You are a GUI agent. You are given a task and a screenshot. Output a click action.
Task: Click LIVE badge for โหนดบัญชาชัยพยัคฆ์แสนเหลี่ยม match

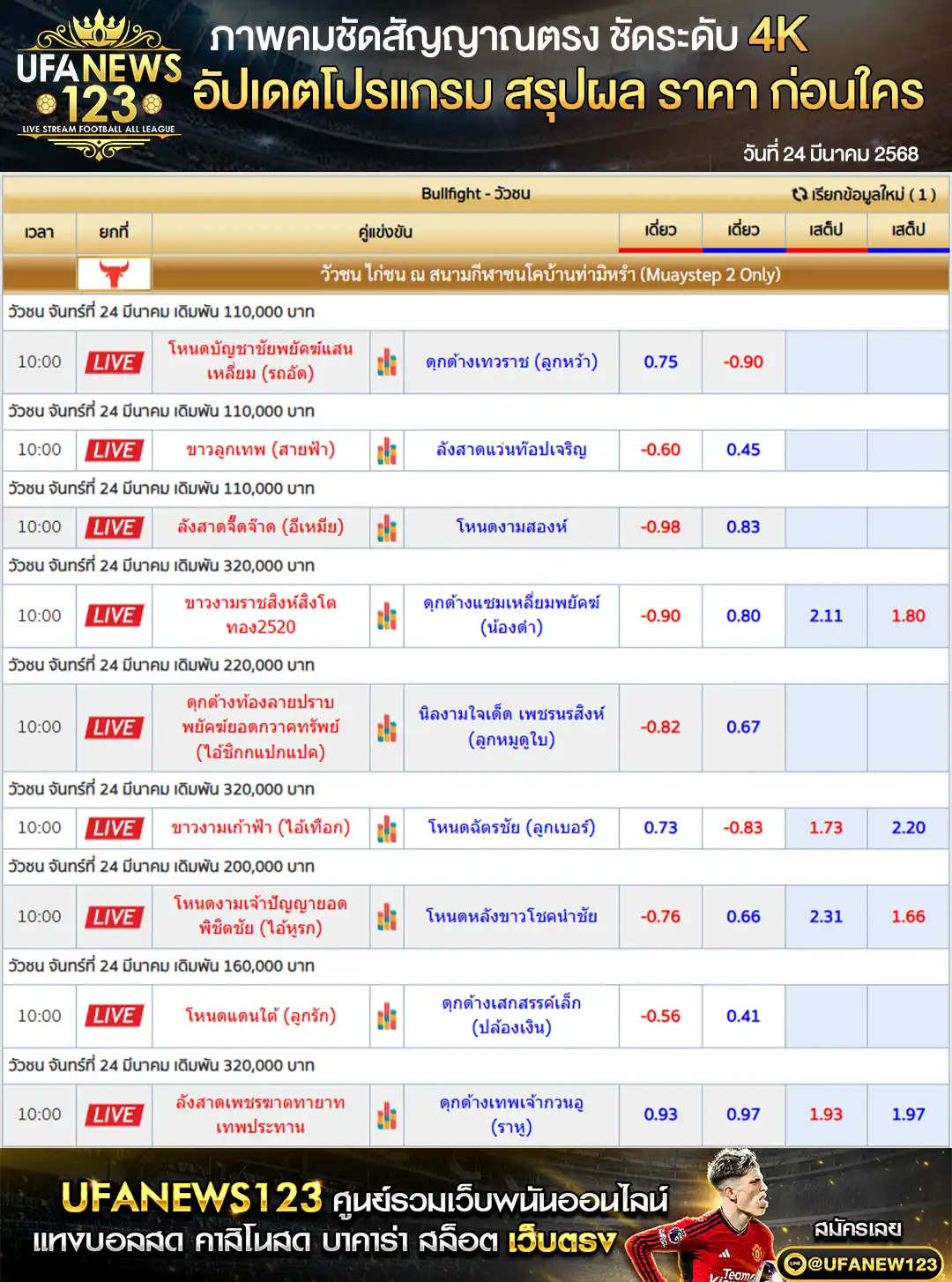114,361
